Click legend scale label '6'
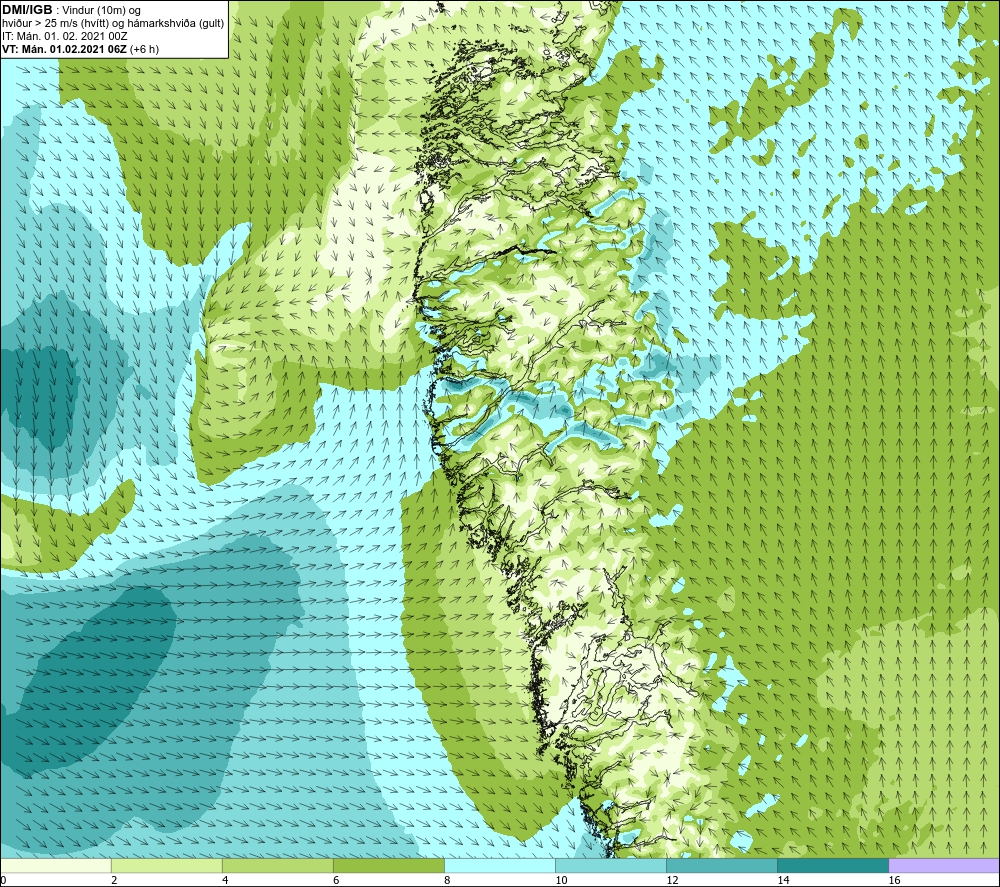Image resolution: width=1000 pixels, height=887 pixels. [x=337, y=880]
